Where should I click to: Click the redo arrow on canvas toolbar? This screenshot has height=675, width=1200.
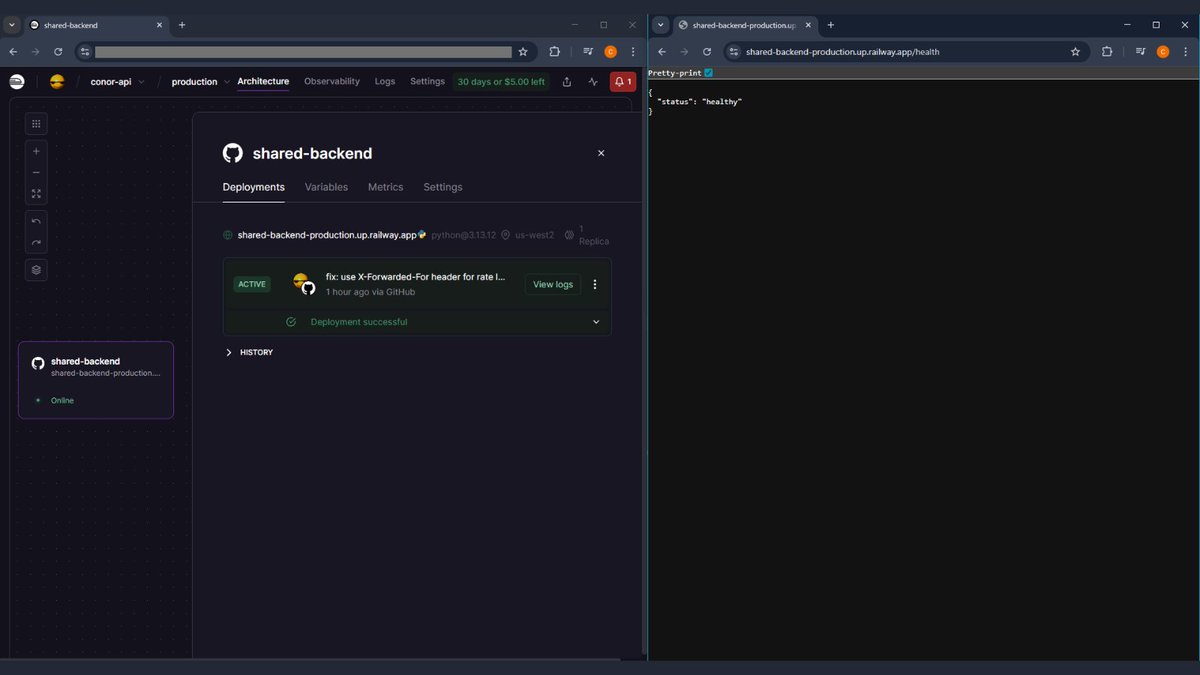36,242
